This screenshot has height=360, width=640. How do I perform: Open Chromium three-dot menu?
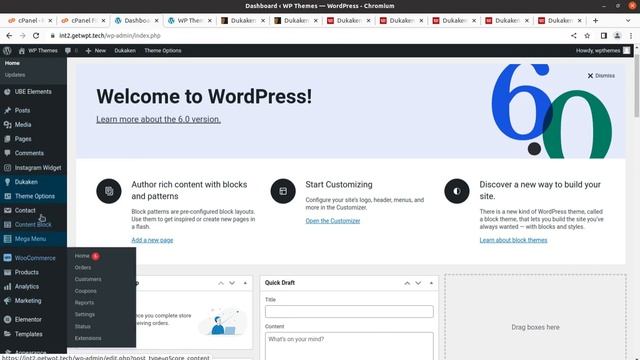(x=631, y=36)
